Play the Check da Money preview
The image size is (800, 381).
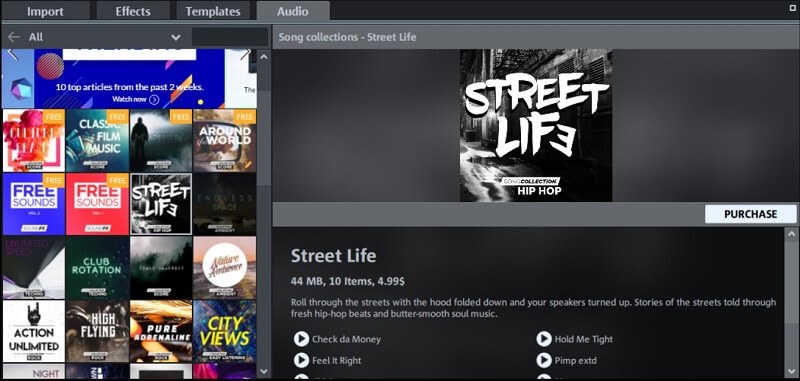tap(301, 339)
